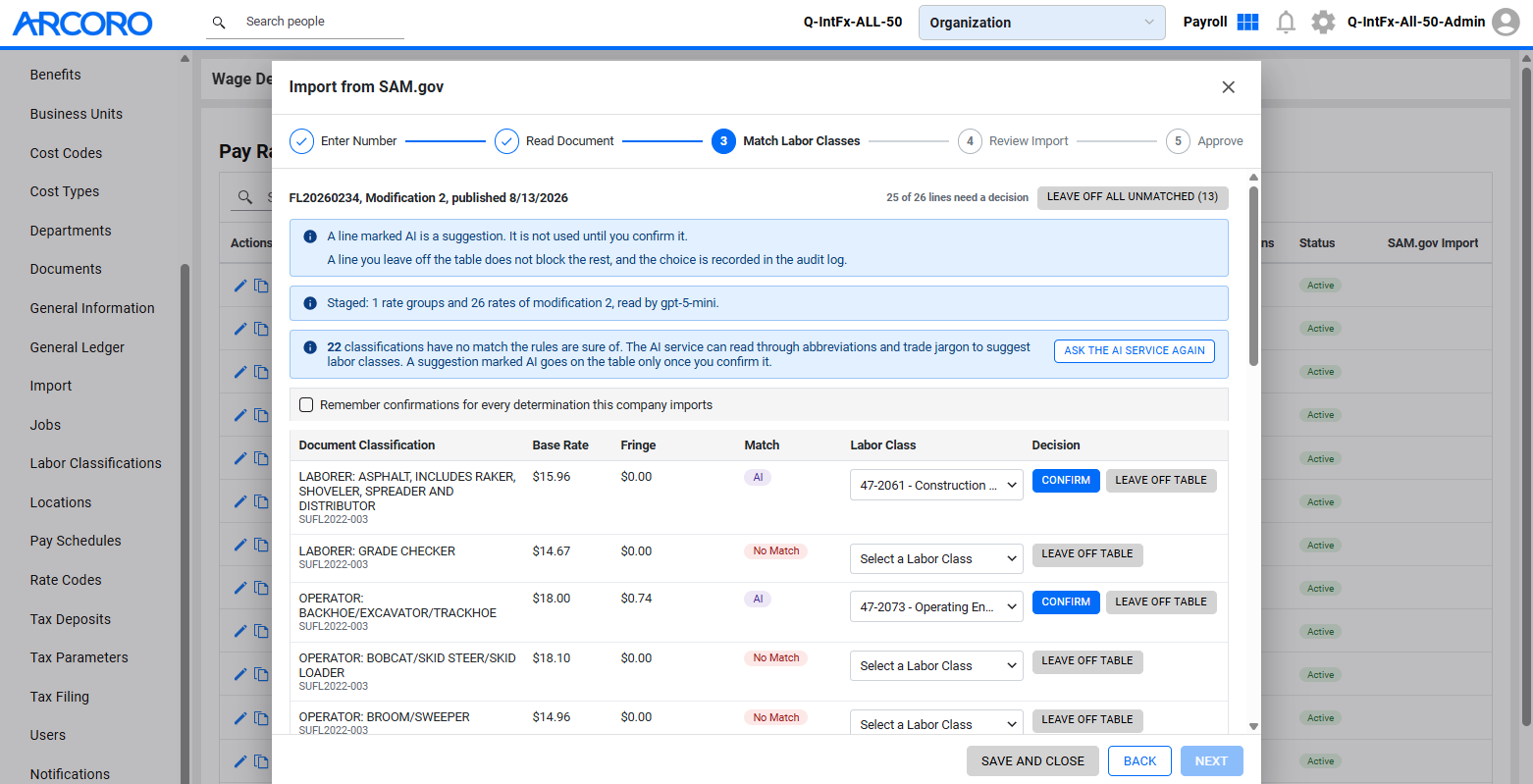Leave Asphalt laborer off the table

pos(1161,481)
